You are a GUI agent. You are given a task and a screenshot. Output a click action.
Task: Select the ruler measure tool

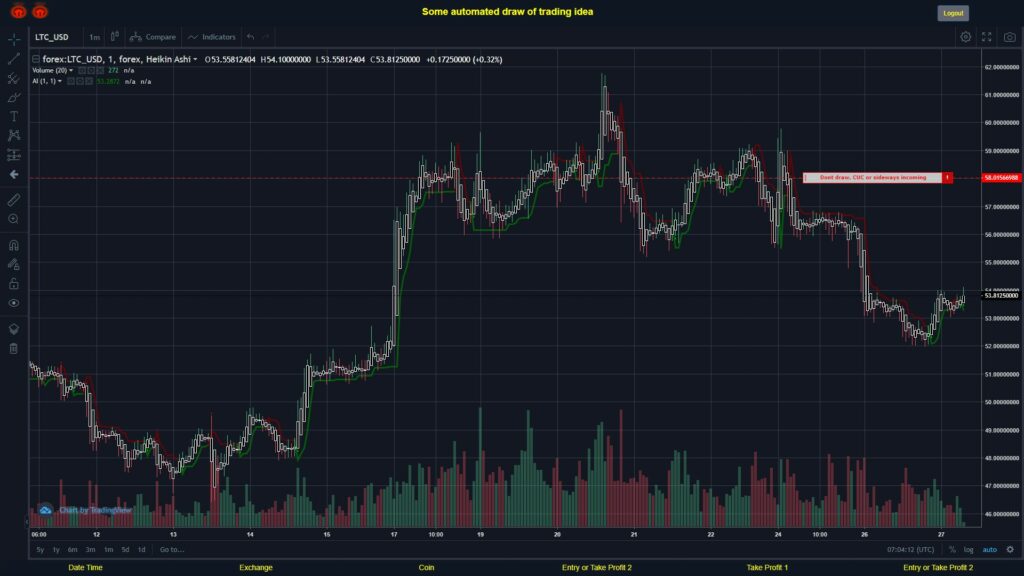(x=14, y=200)
